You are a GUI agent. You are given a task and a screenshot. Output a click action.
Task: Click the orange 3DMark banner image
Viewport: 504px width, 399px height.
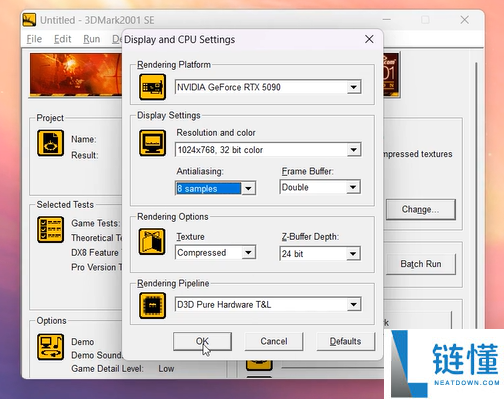(76, 75)
